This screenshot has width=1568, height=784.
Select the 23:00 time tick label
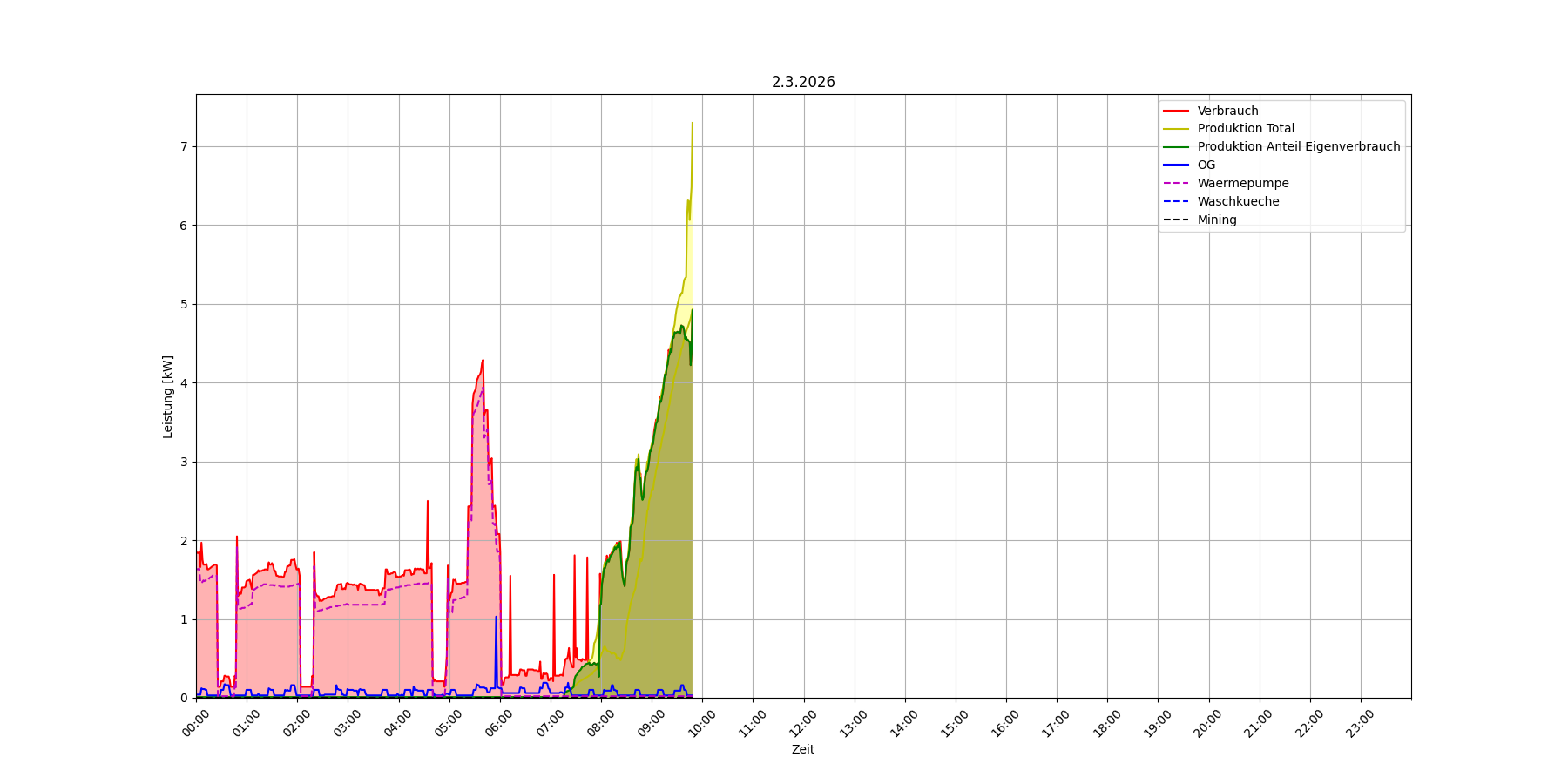1361,723
